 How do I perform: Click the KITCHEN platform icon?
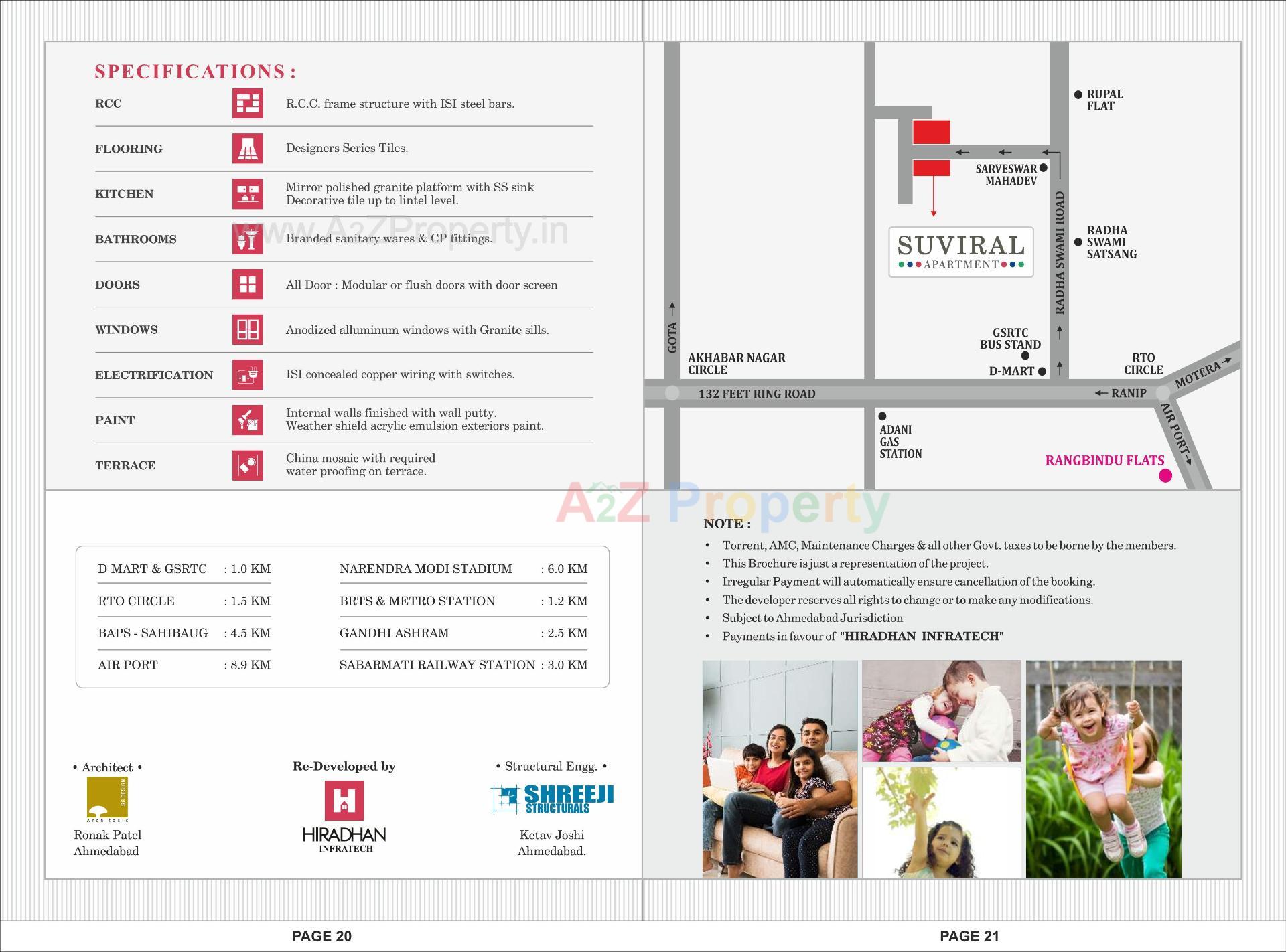coord(248,193)
